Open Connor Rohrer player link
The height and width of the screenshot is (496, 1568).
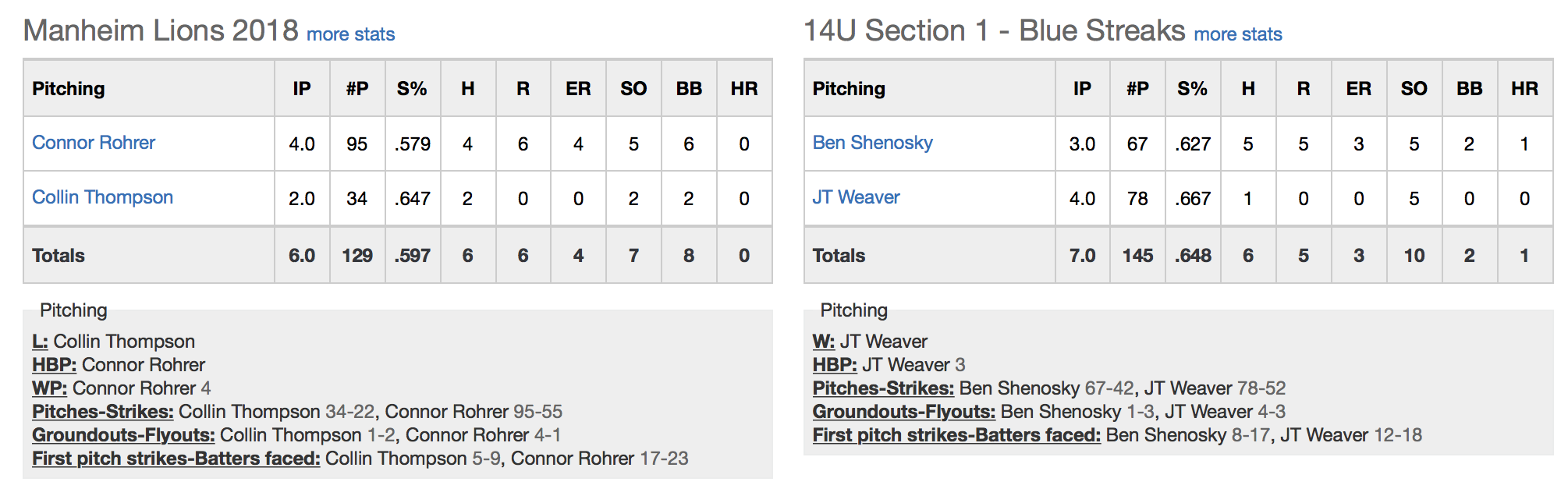(94, 143)
